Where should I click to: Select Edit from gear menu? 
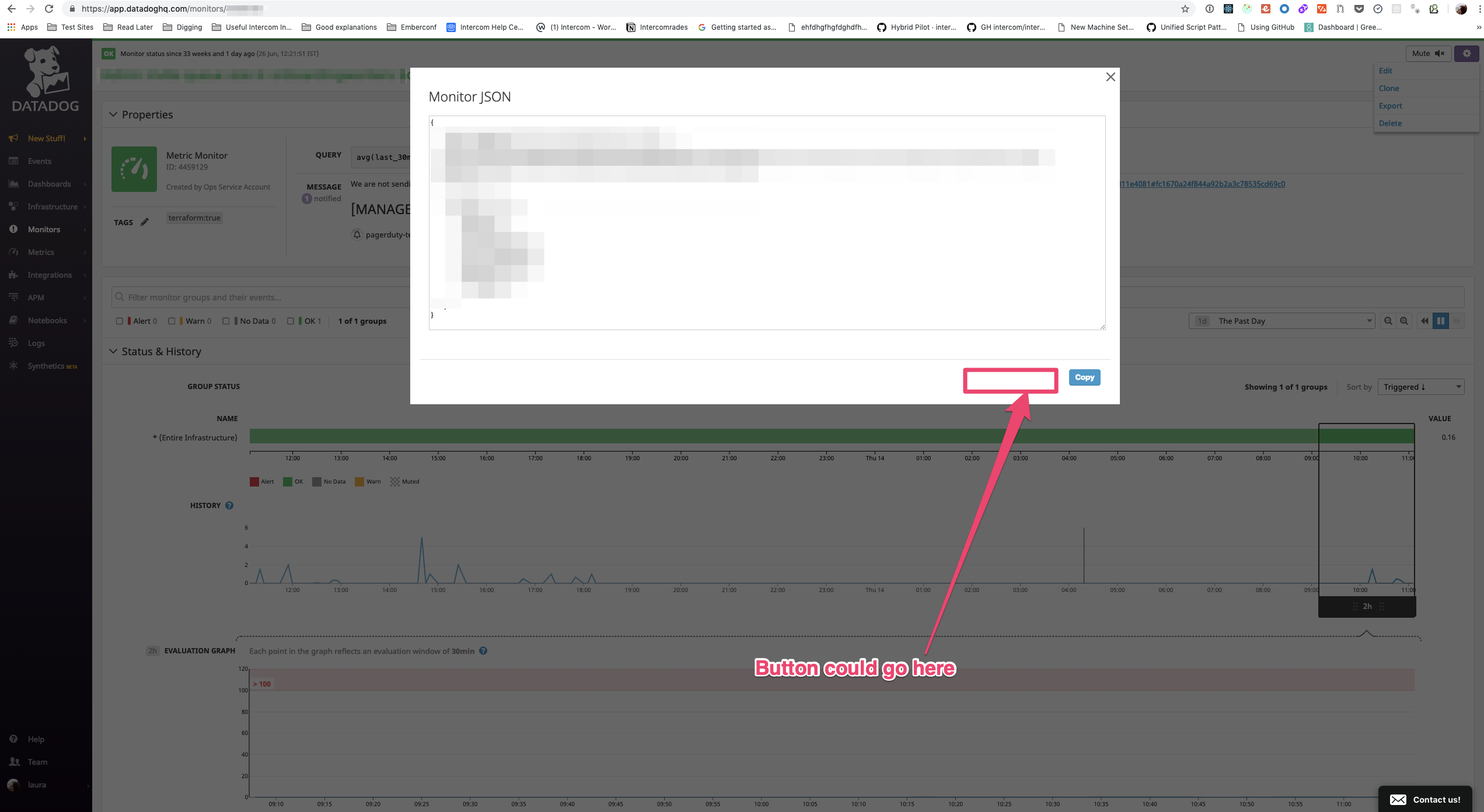point(1385,71)
